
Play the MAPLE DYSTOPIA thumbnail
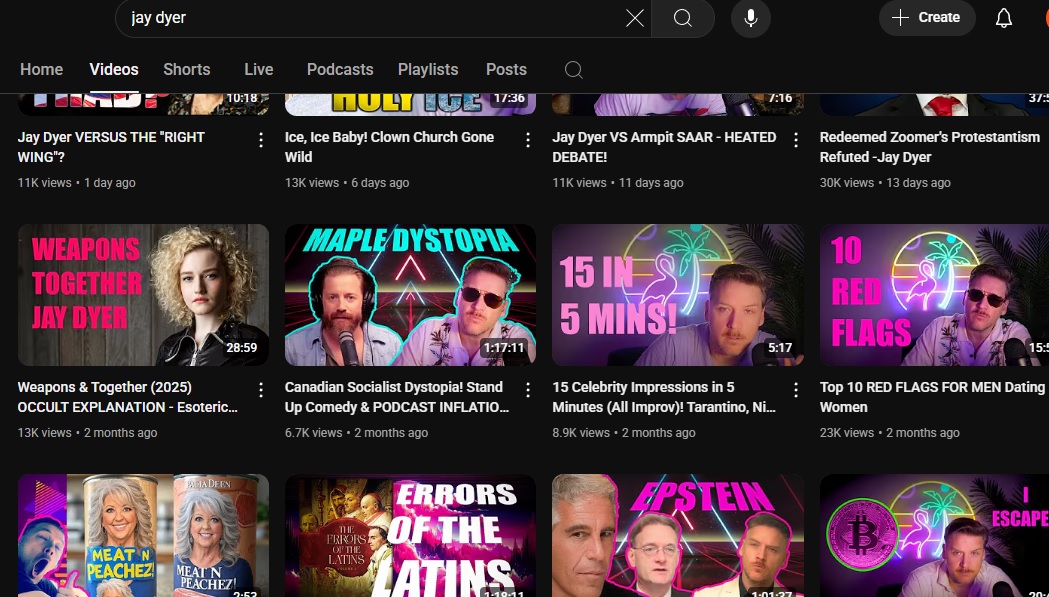(410, 295)
